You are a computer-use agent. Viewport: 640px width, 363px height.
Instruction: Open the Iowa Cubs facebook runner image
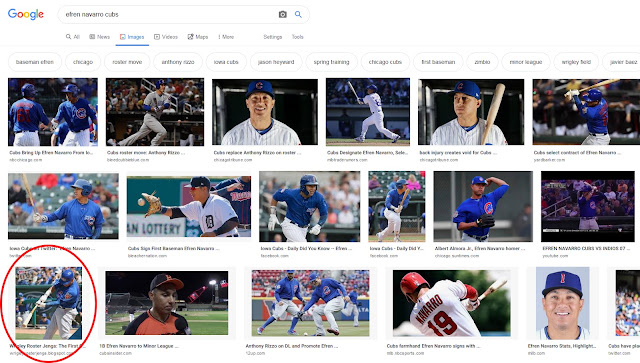click(x=309, y=206)
